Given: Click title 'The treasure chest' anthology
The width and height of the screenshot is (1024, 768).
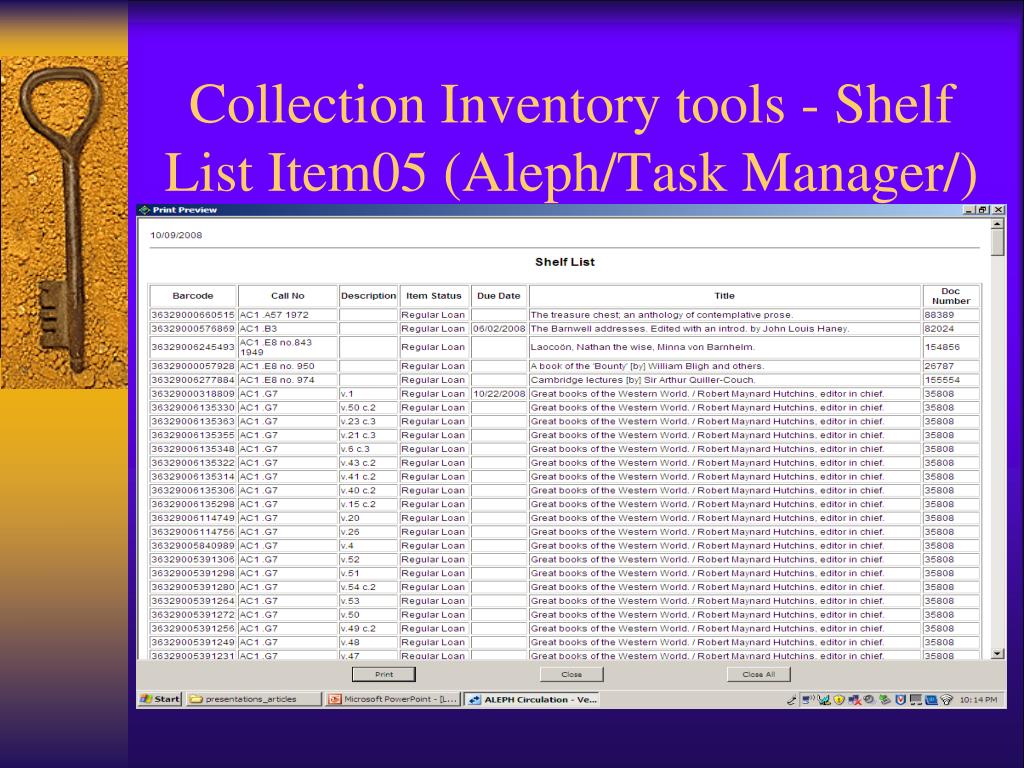Looking at the screenshot, I should pos(662,315).
